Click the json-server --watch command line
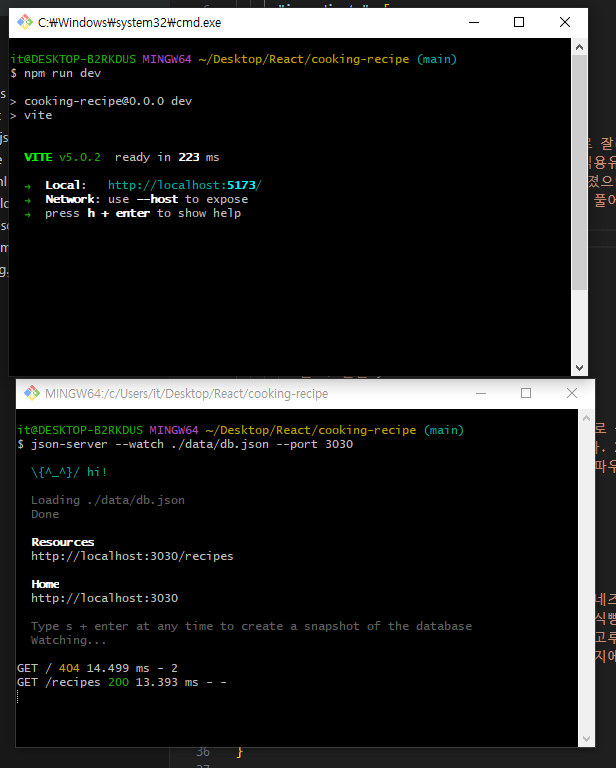 [x=192, y=444]
